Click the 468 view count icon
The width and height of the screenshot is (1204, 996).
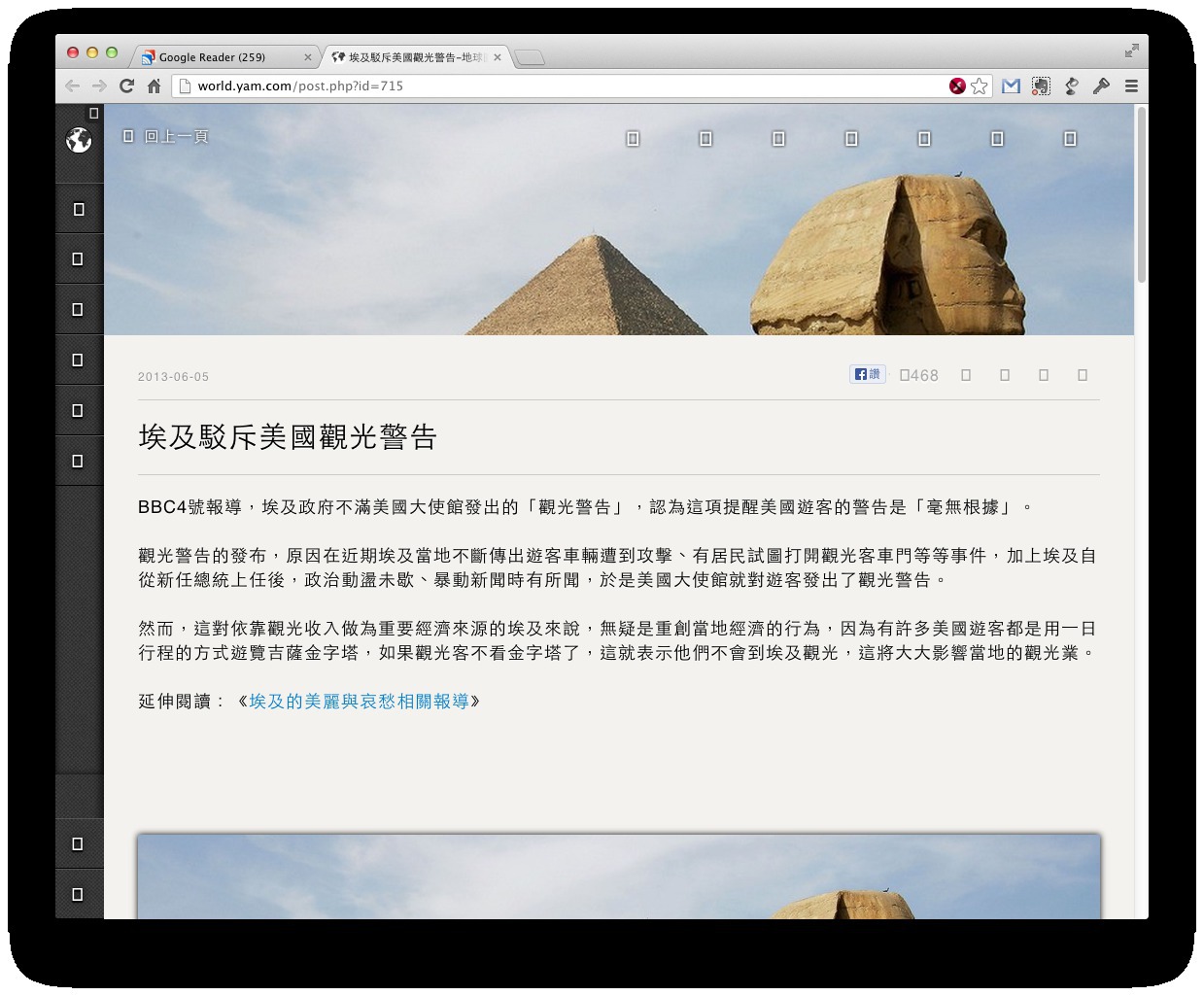[x=919, y=375]
